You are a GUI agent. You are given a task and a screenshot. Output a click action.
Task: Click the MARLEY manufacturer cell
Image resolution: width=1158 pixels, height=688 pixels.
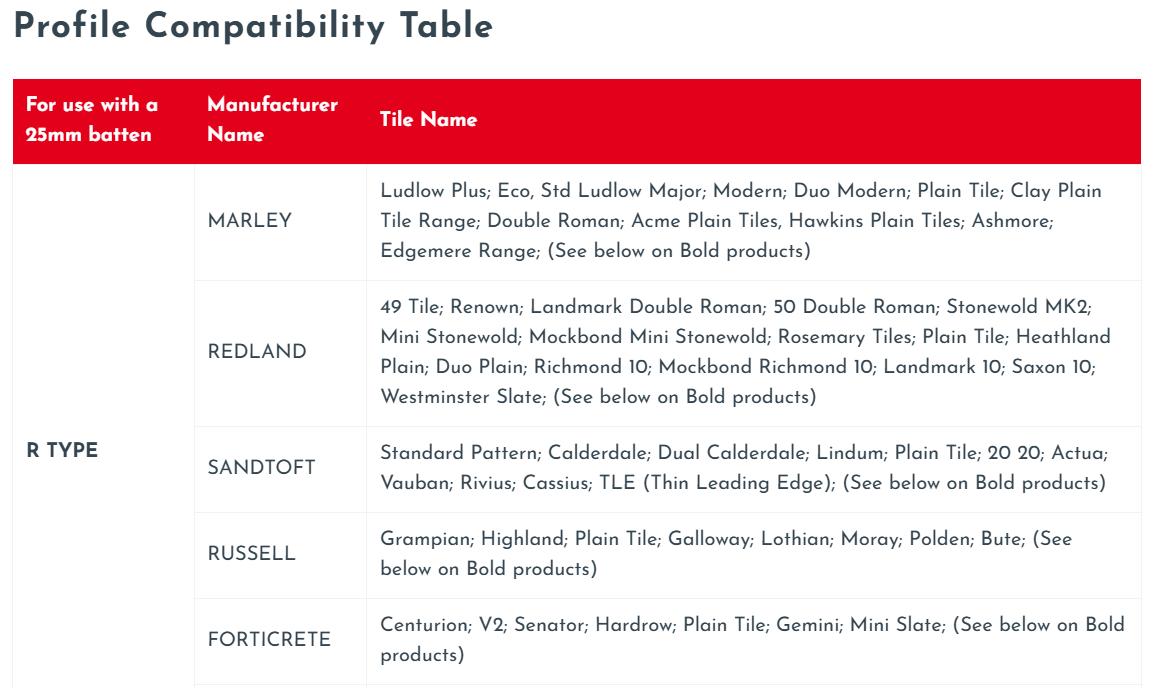pyautogui.click(x=250, y=221)
